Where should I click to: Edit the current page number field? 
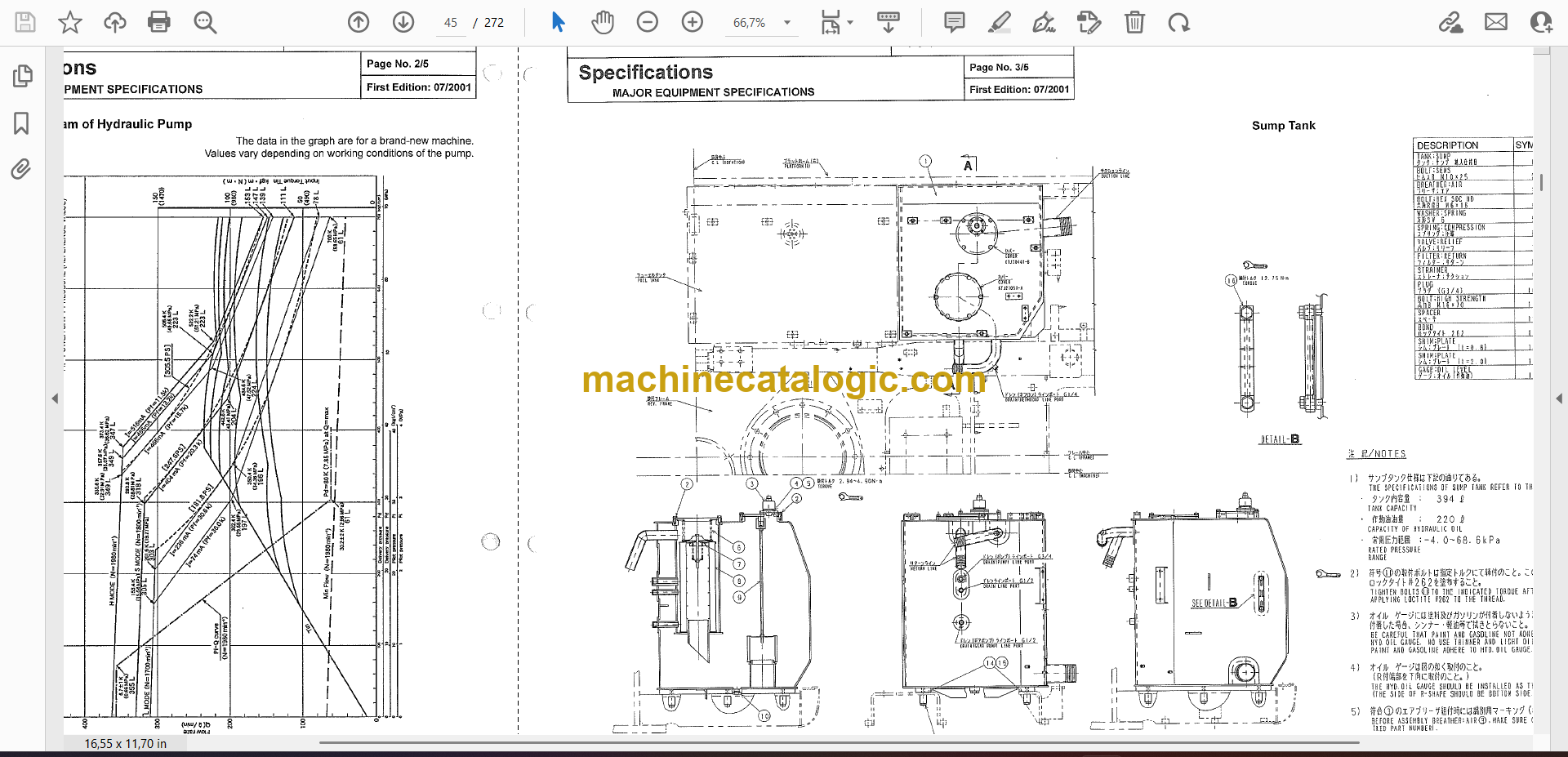451,23
